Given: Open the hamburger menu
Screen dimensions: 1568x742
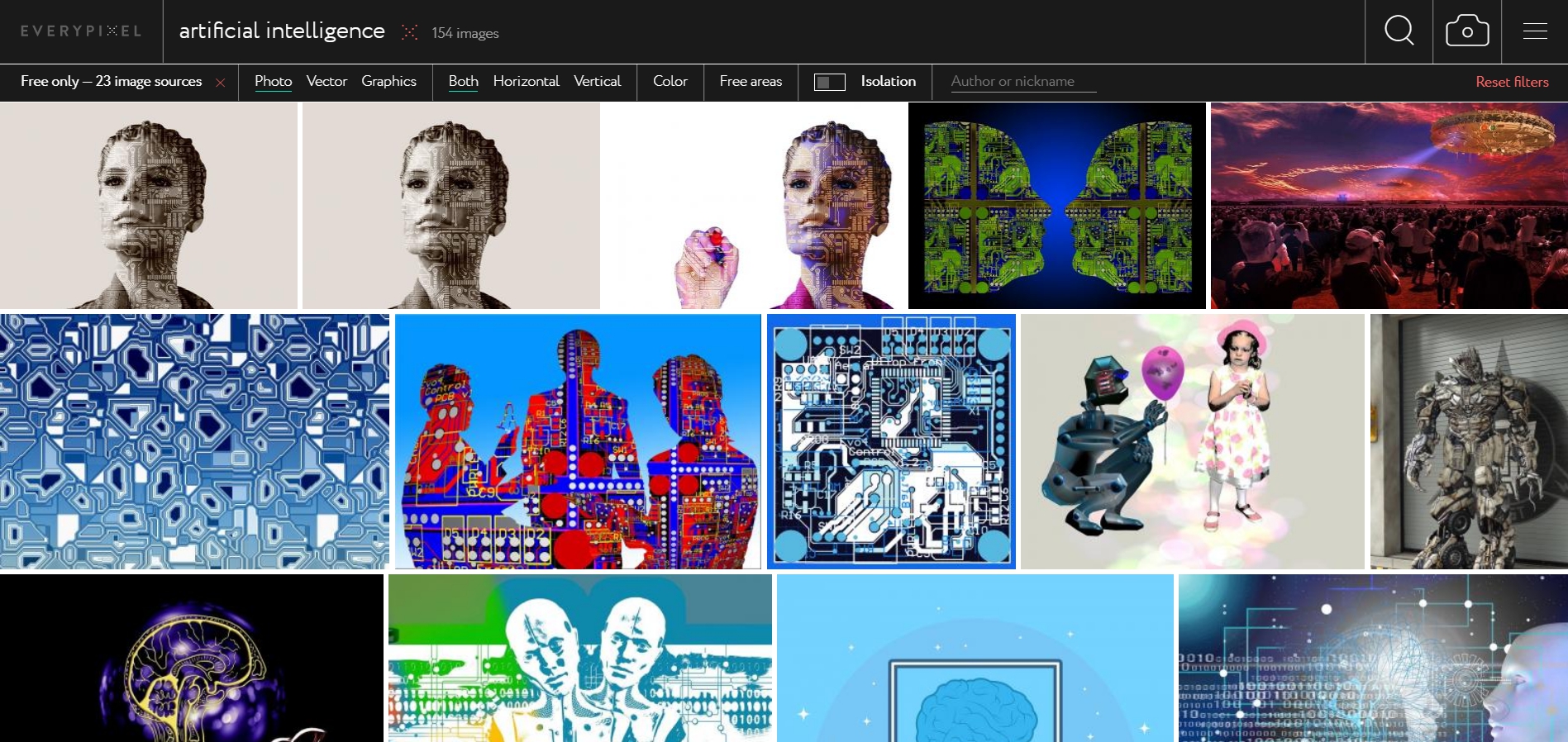Looking at the screenshot, I should click(1535, 31).
